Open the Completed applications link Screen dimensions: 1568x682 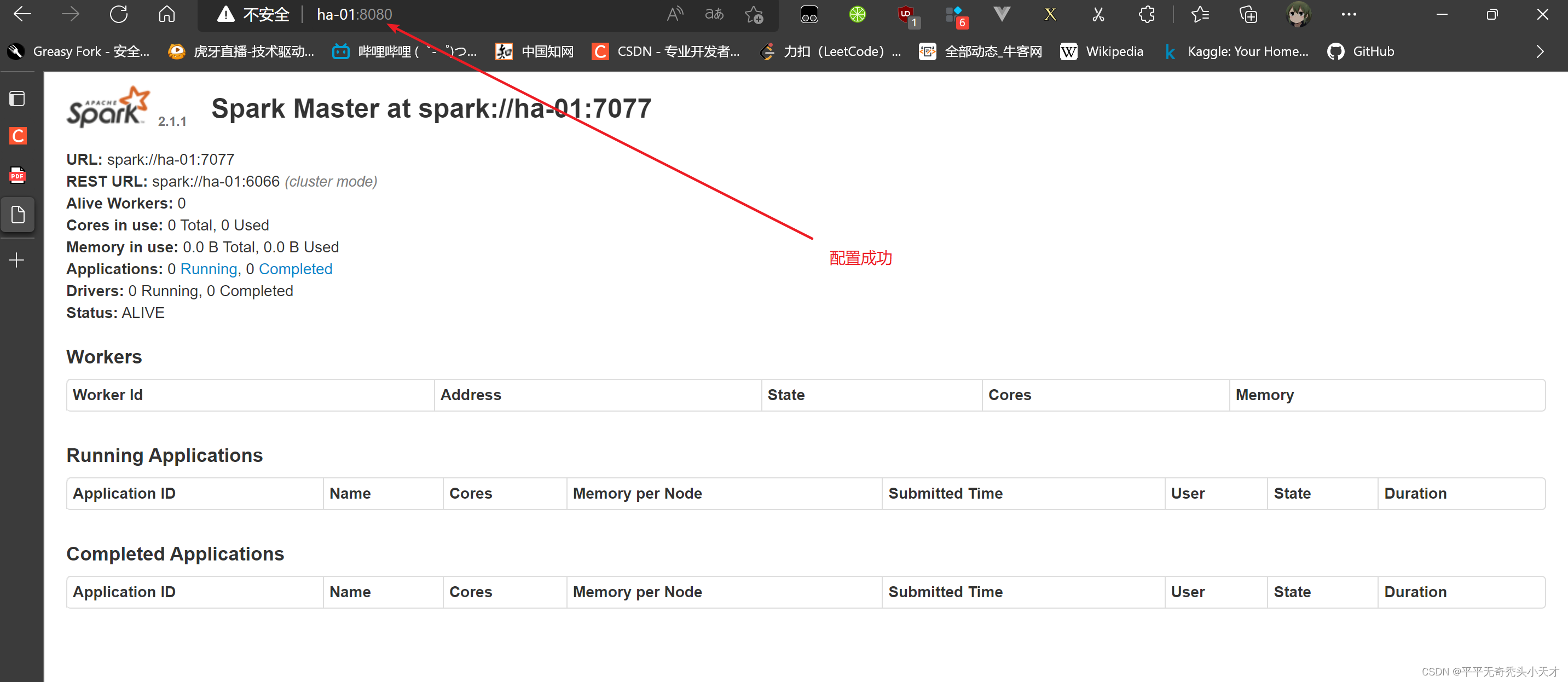pyautogui.click(x=295, y=269)
